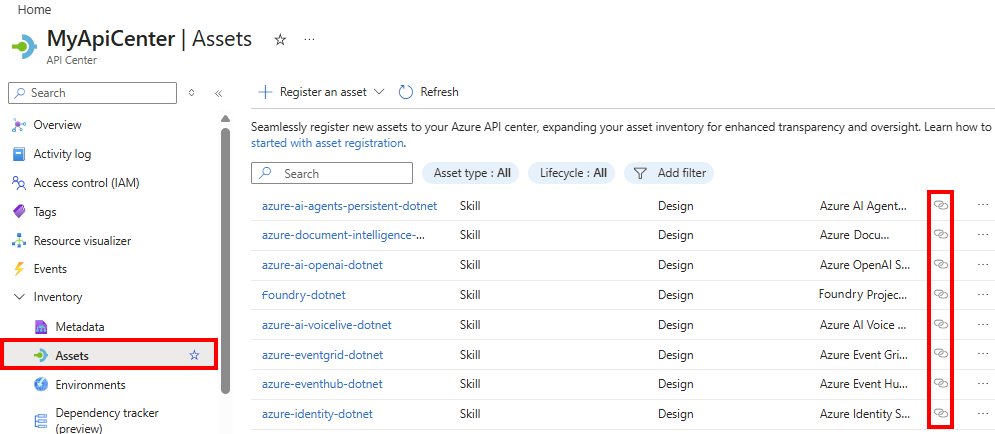The height and width of the screenshot is (434, 995).
Task: Open the foundry-dotnet asset link
Action: tap(303, 294)
